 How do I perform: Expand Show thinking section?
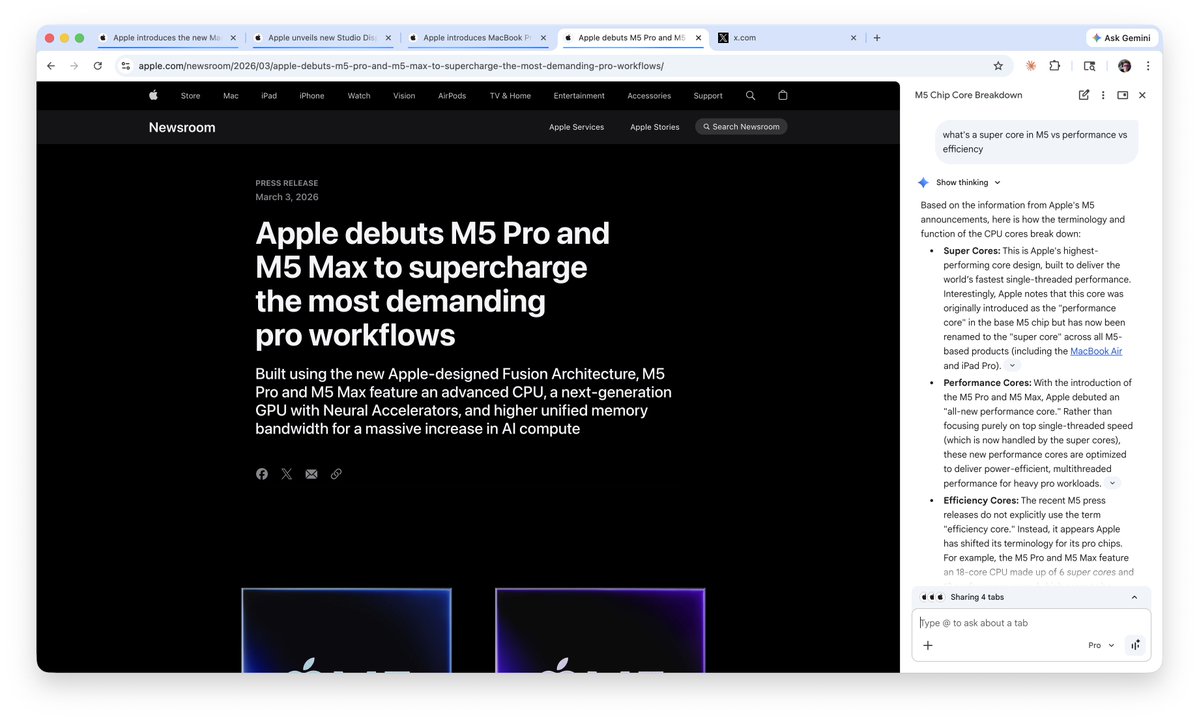(x=967, y=183)
